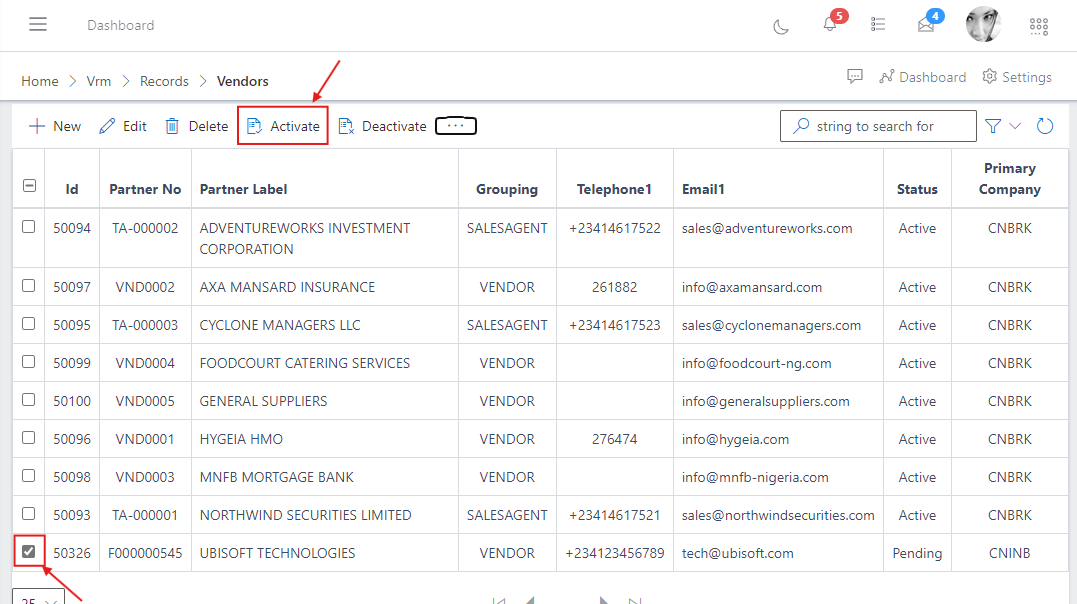Select all rows with header checkbox
Viewport: 1077px width, 604px height.
28,185
